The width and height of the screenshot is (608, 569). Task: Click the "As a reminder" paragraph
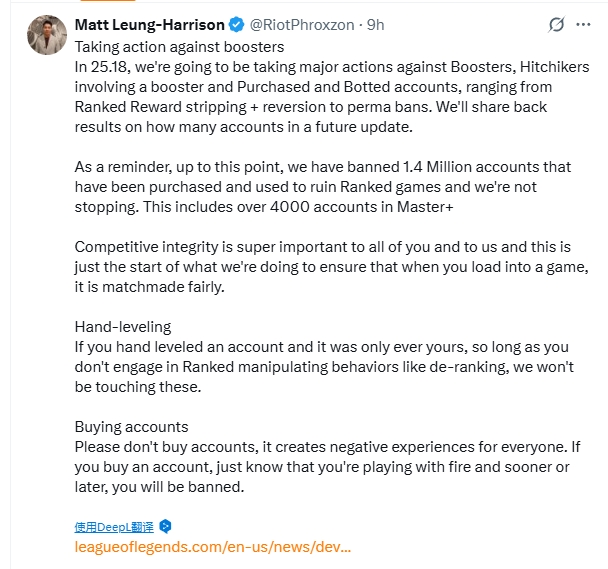pyautogui.click(x=323, y=187)
